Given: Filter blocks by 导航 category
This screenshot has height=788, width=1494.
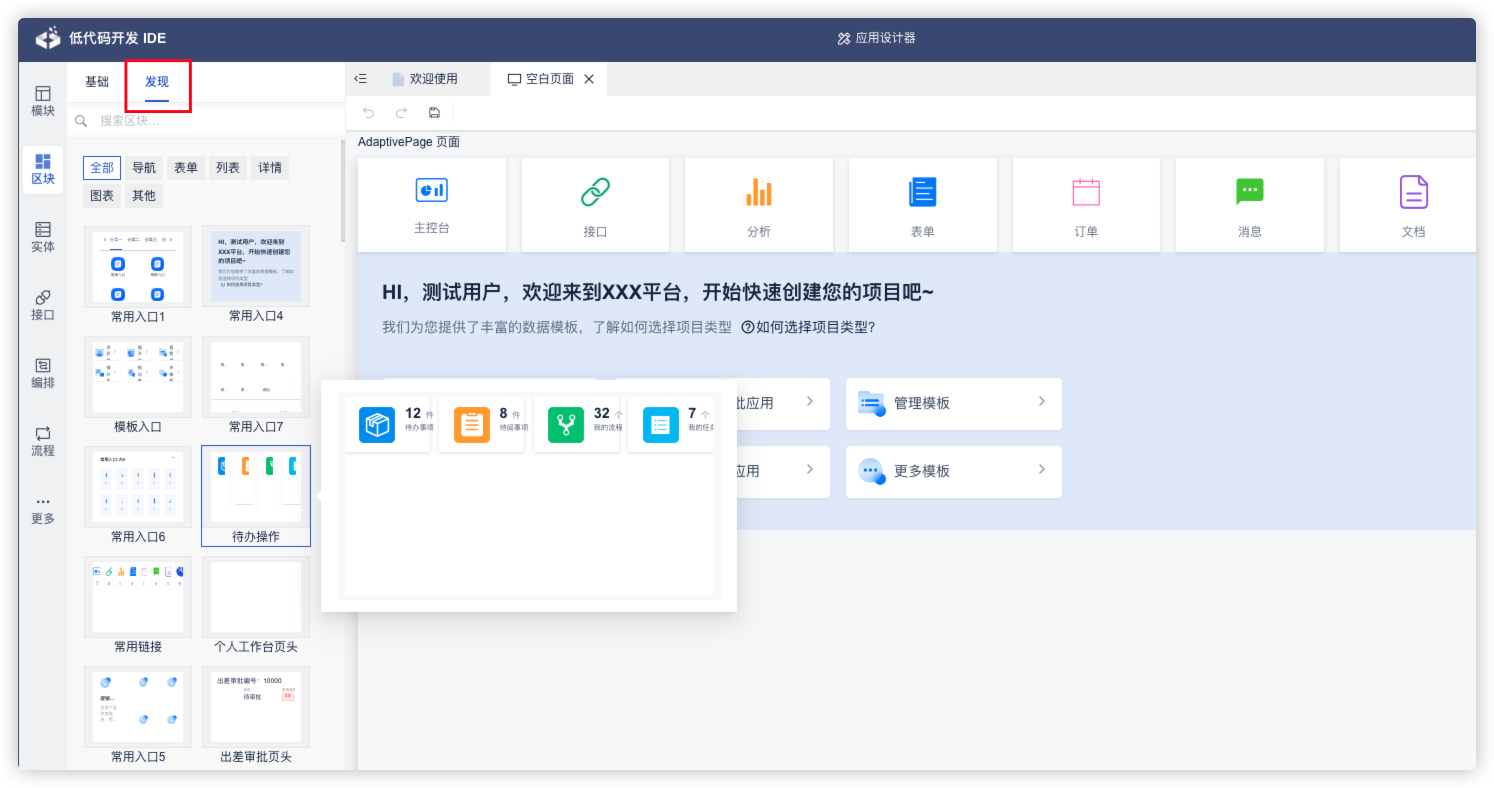Looking at the screenshot, I should [x=144, y=168].
